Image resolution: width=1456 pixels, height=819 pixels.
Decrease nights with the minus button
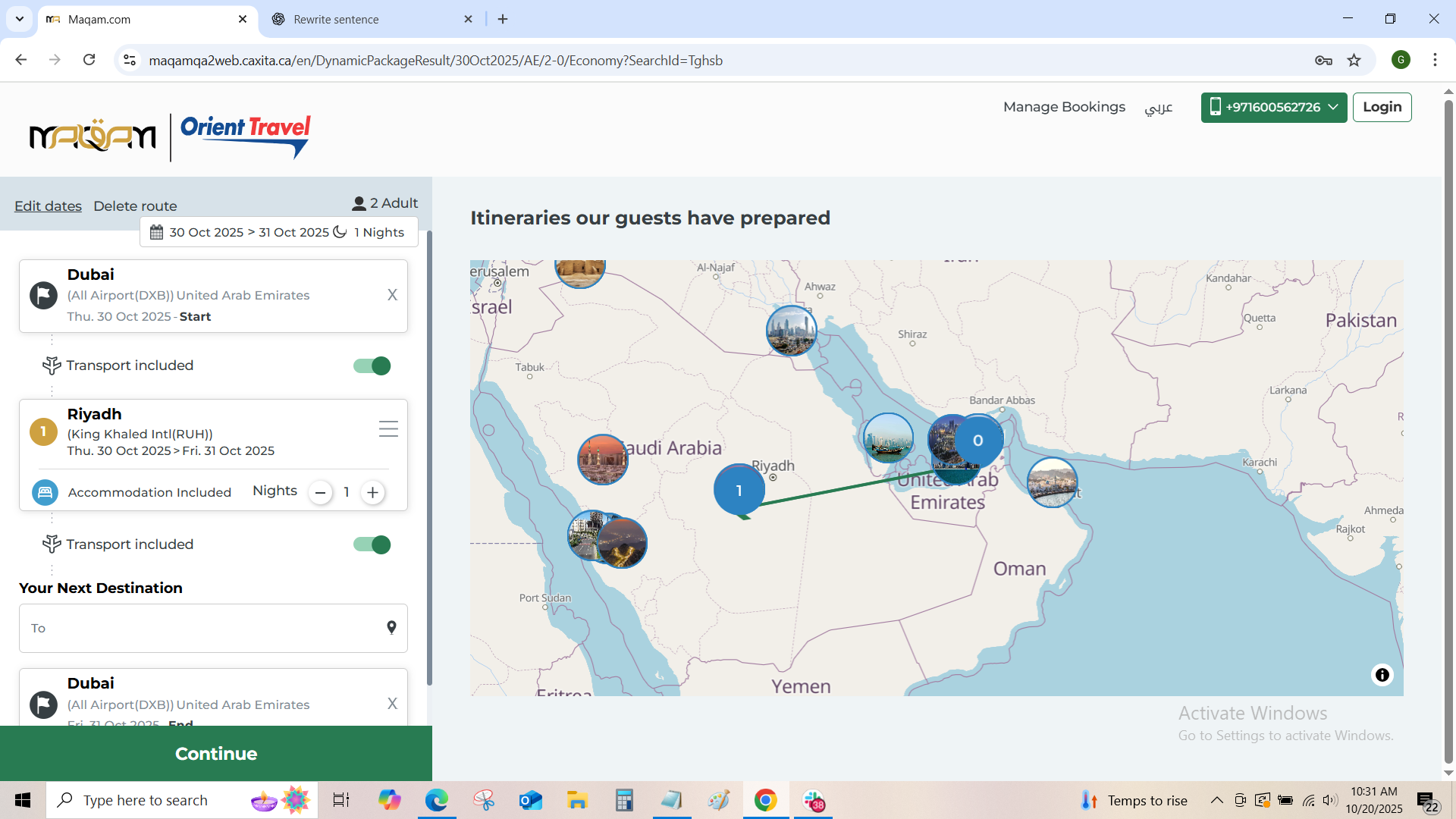(320, 492)
